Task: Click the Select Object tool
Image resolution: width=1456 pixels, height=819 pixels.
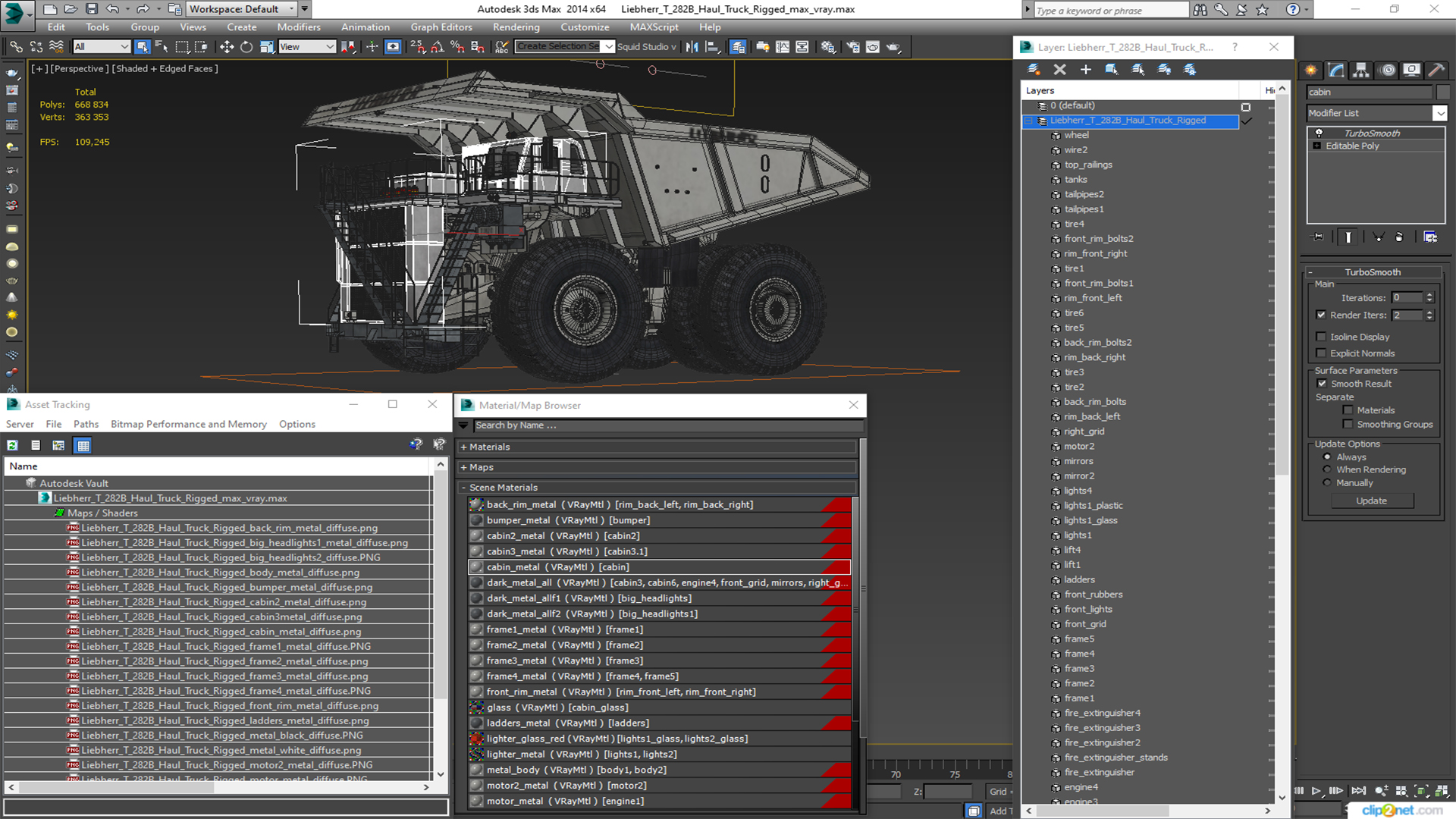Action: point(142,47)
